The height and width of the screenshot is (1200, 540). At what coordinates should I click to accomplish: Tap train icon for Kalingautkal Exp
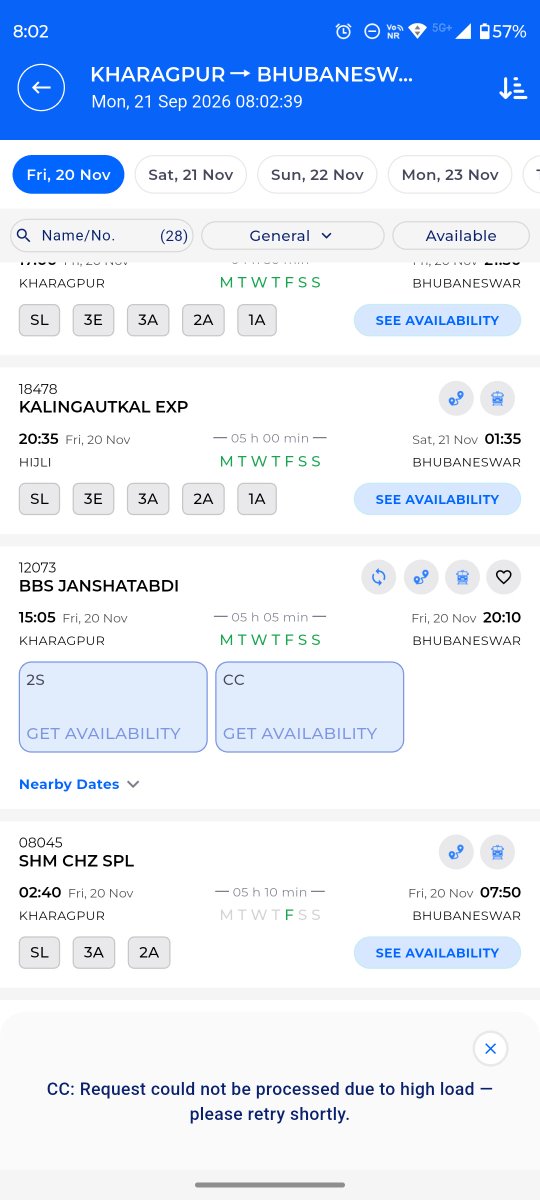pyautogui.click(x=497, y=398)
